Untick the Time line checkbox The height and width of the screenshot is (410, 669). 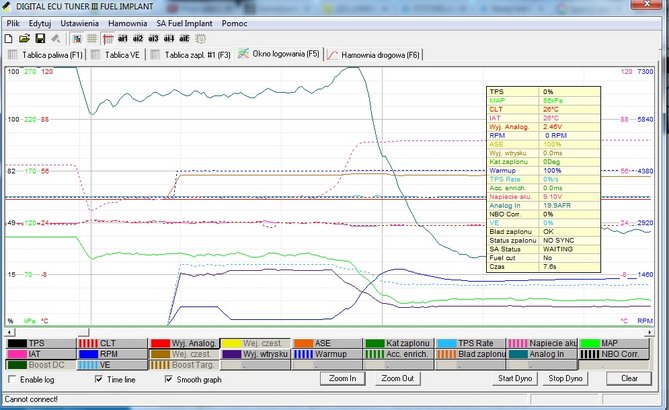99,379
